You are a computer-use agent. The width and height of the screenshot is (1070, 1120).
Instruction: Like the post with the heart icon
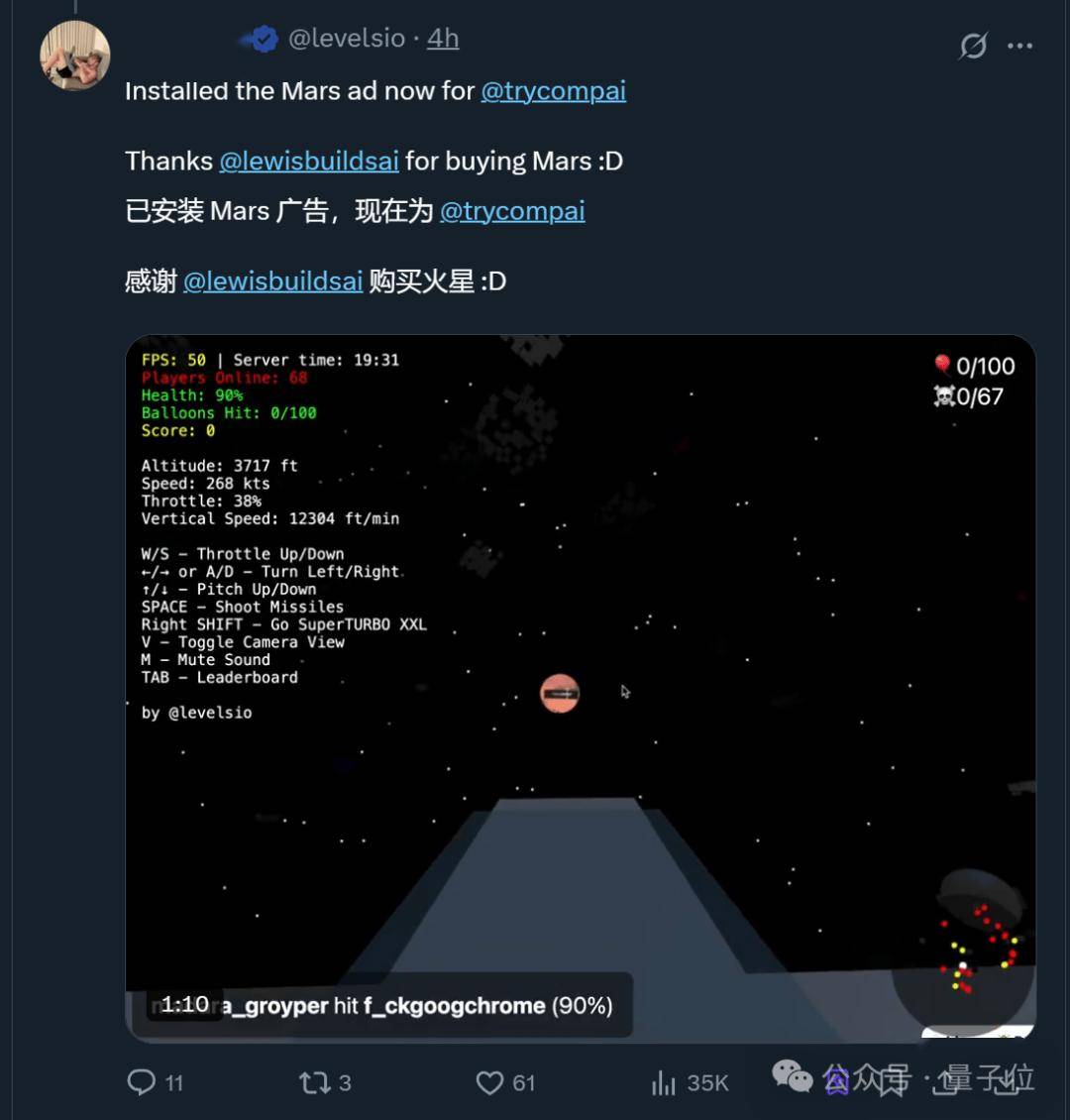tap(489, 1083)
